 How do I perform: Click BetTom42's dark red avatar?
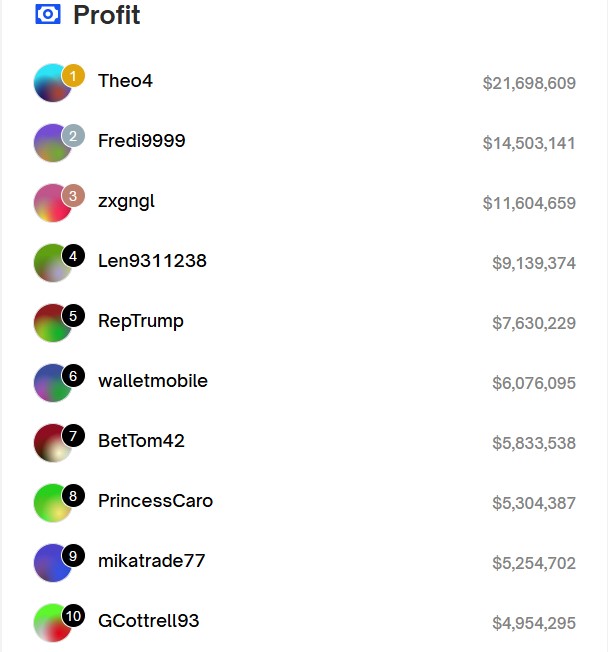tap(52, 443)
